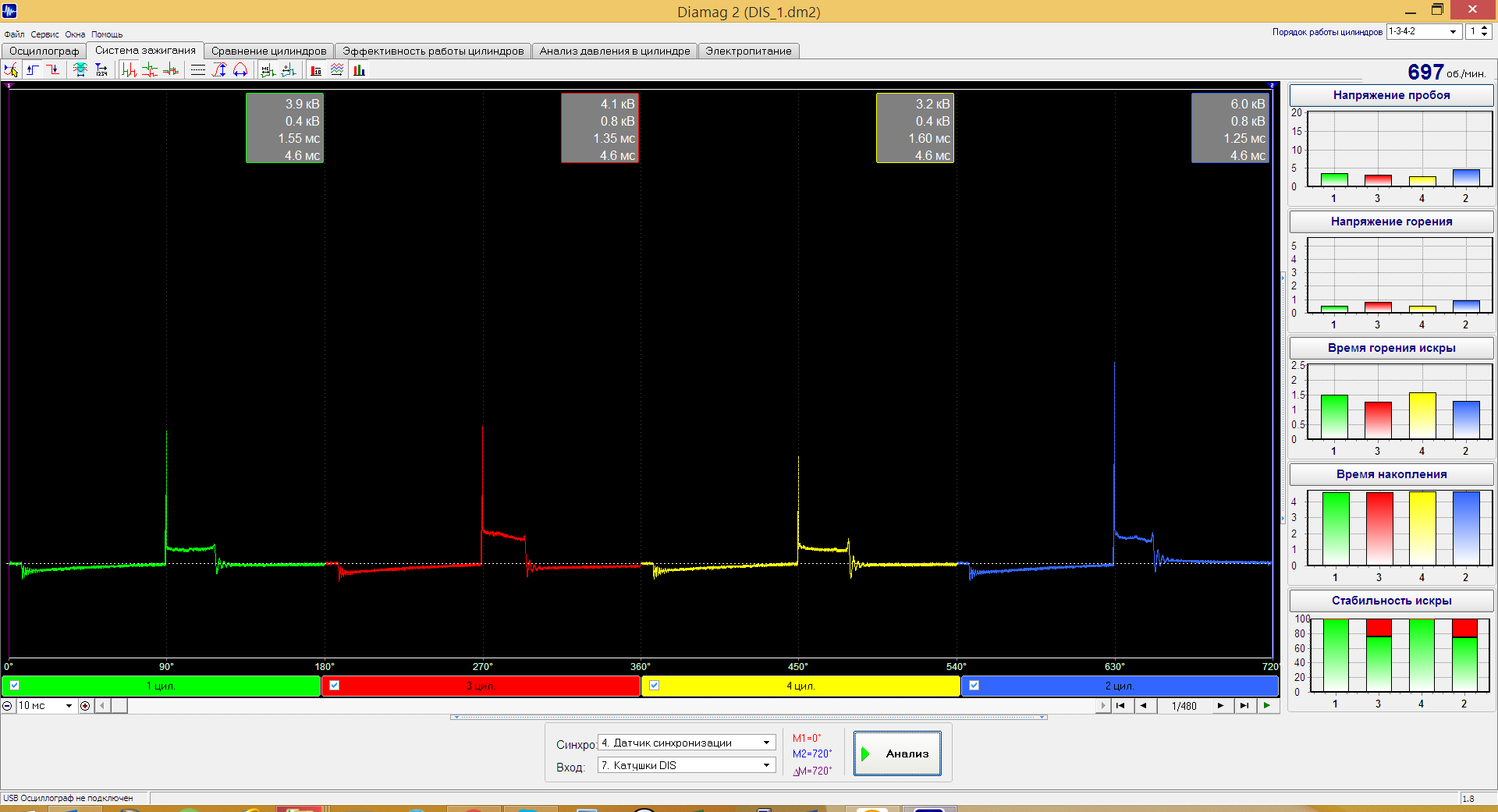The image size is (1498, 812).
Task: Click vertical amplitude measure icon
Action: pos(219,70)
